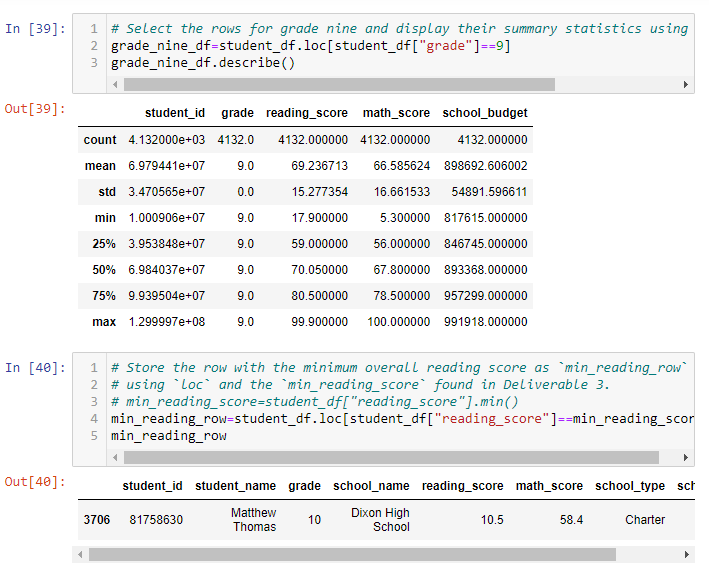
Task: Click 75% school budget value 957299.000000
Action: pos(486,296)
